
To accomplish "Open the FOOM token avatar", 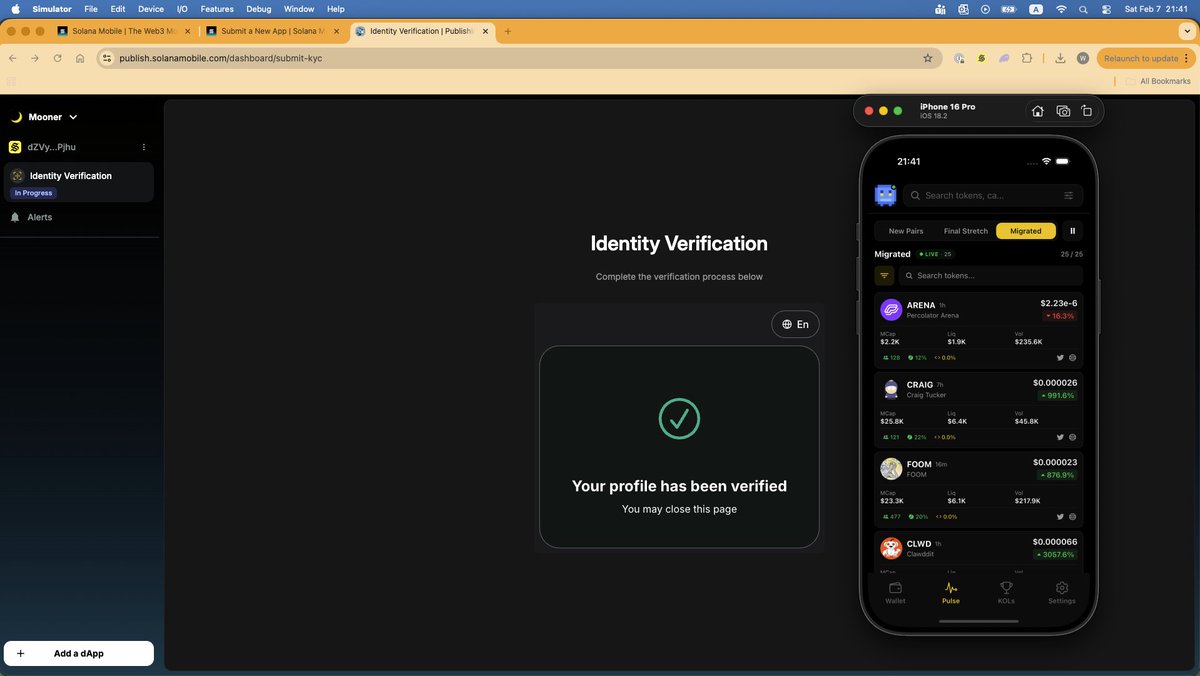I will 891,469.
